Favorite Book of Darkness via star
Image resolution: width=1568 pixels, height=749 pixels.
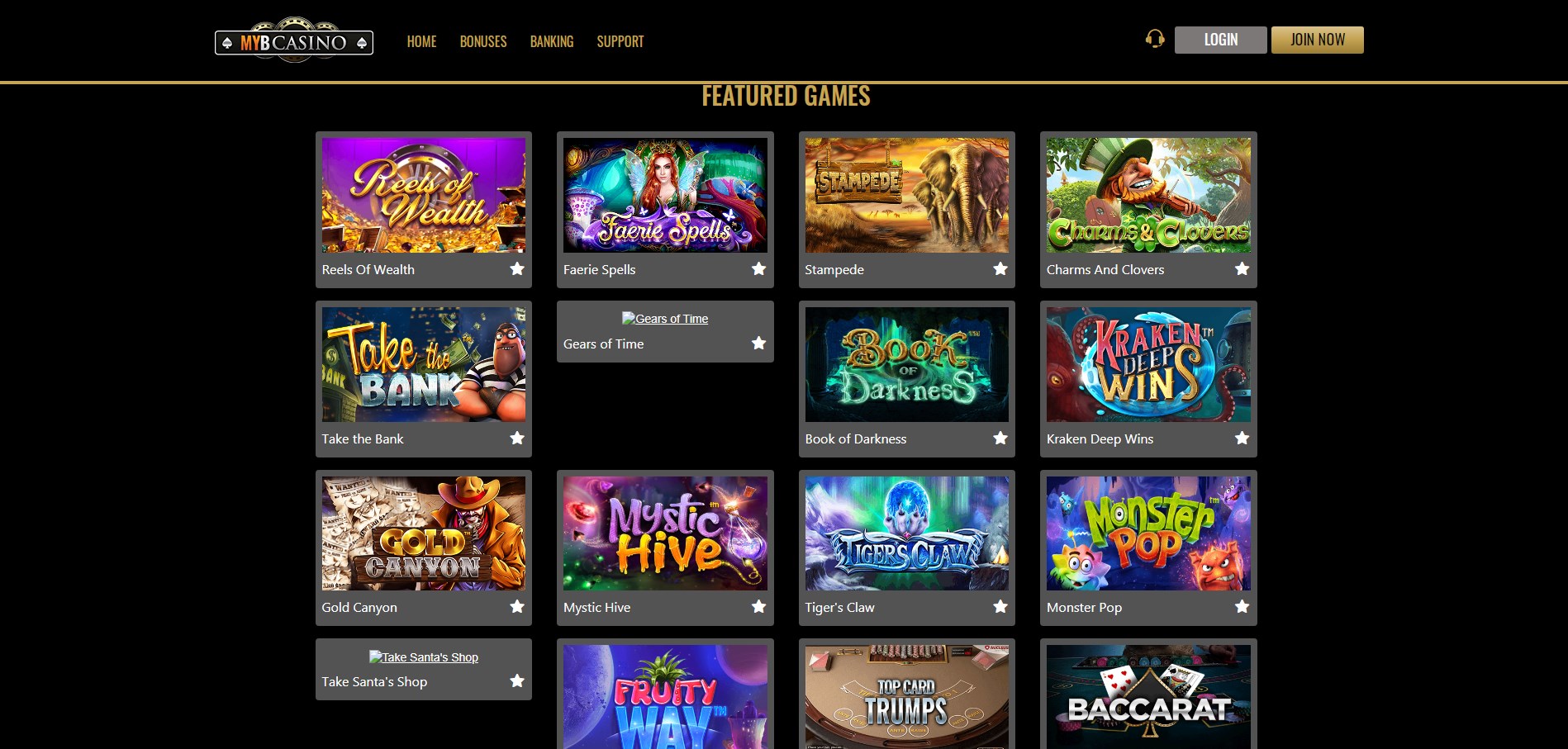1000,438
